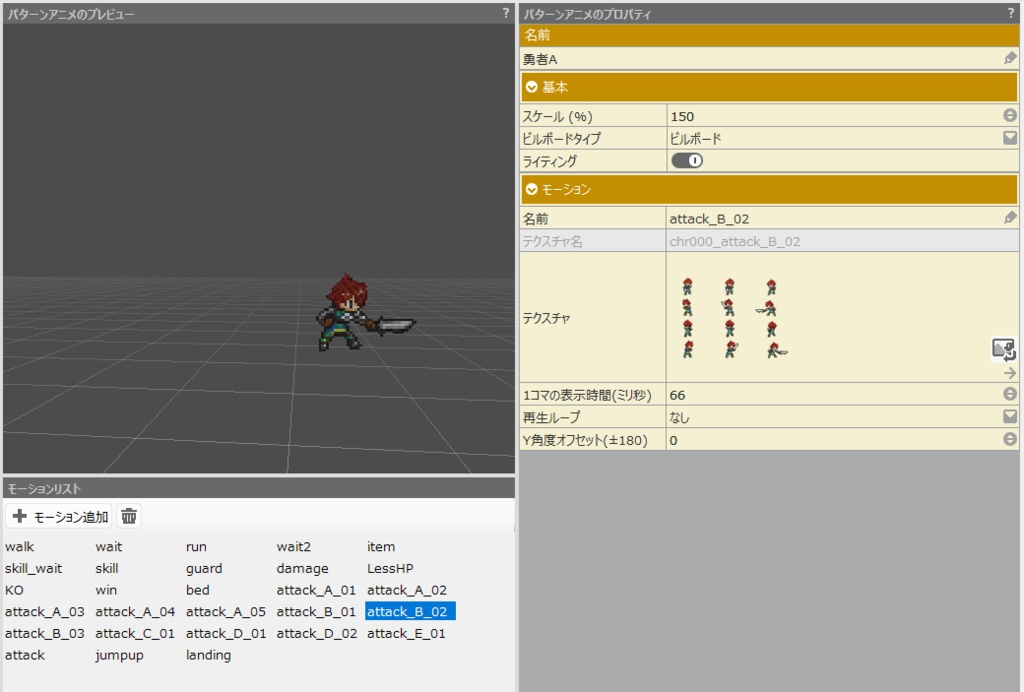This screenshot has height=692, width=1024.
Task: Open the ビルボードタイプ dropdown
Action: (1010, 138)
